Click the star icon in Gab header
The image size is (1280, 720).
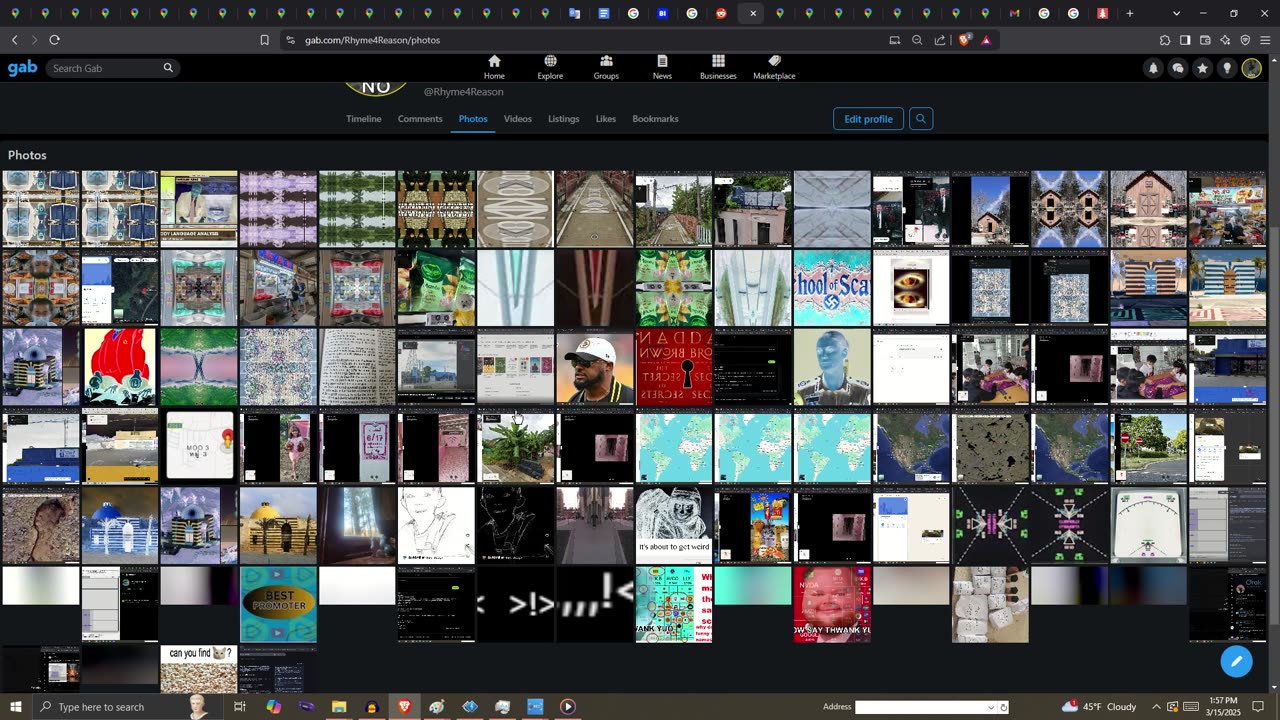point(1202,68)
